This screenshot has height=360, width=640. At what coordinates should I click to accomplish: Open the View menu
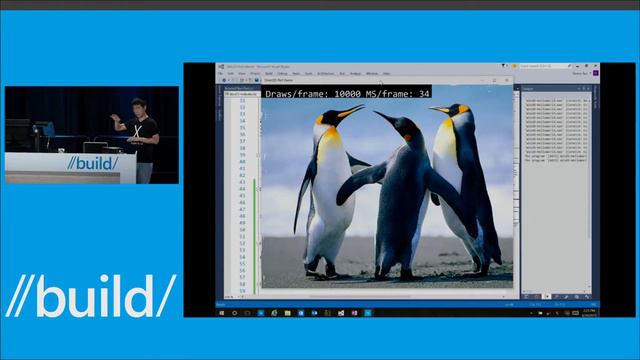click(242, 73)
